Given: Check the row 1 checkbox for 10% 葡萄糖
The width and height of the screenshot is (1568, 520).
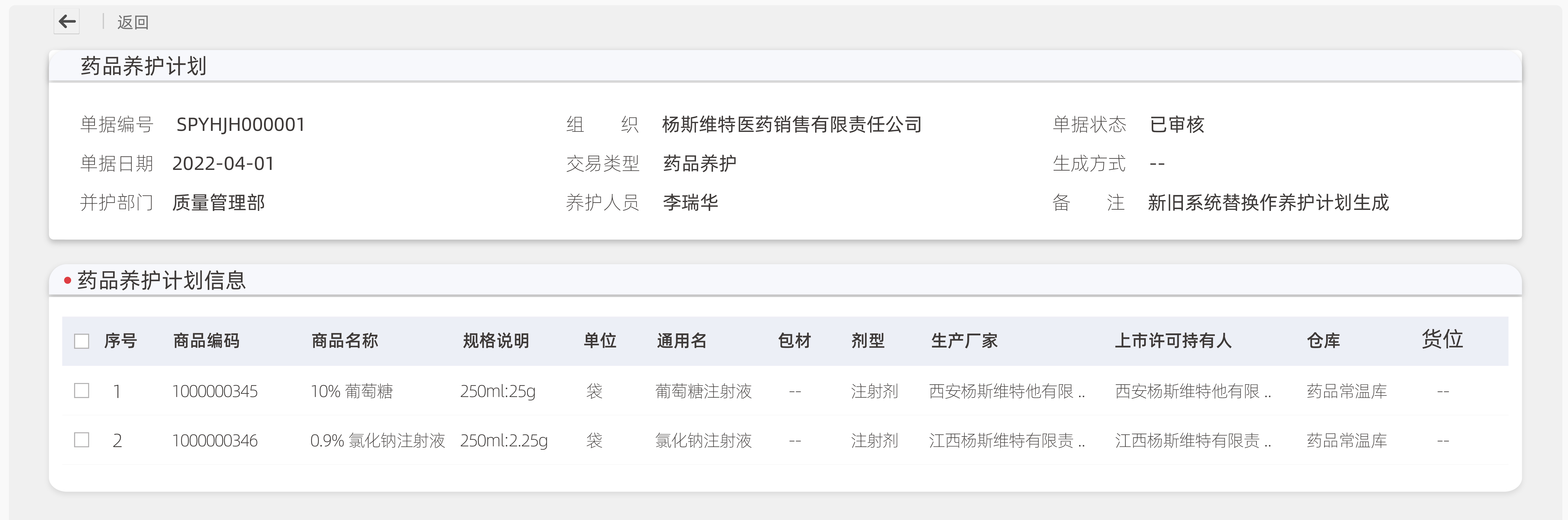Looking at the screenshot, I should coord(82,390).
